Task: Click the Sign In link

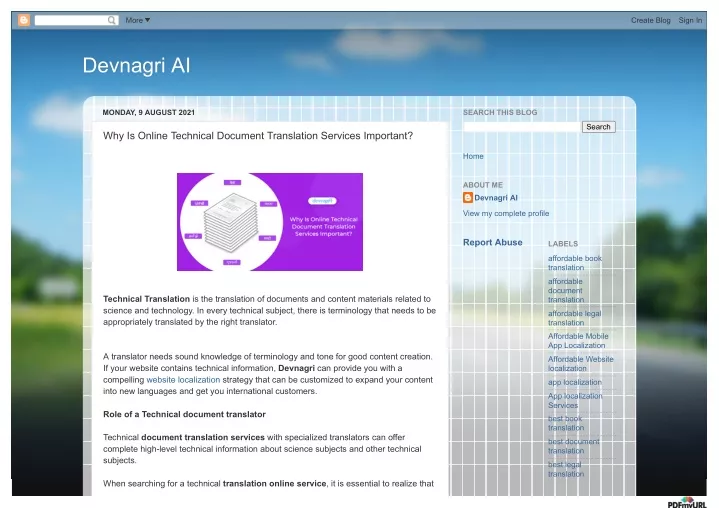Action: click(x=690, y=20)
